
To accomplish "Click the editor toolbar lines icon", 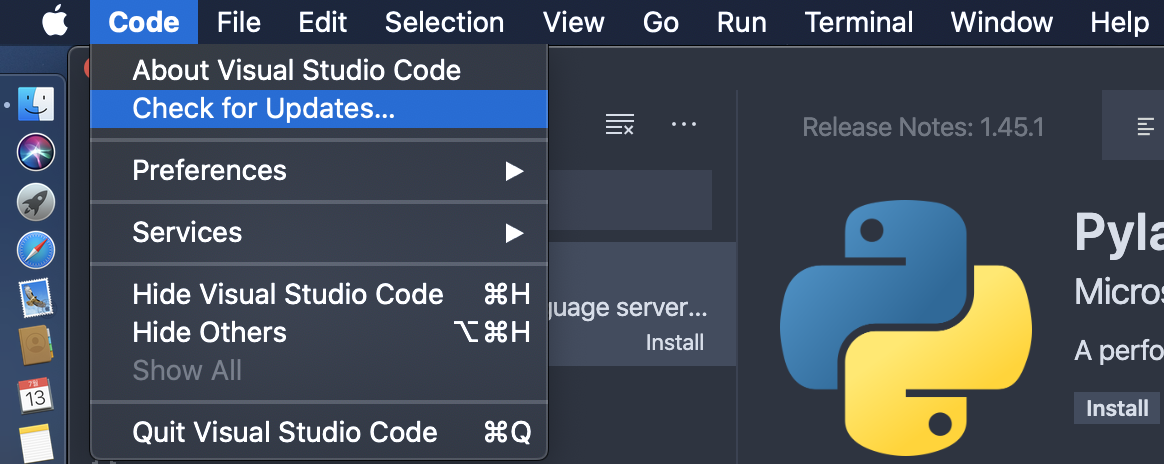I will click(x=1146, y=126).
